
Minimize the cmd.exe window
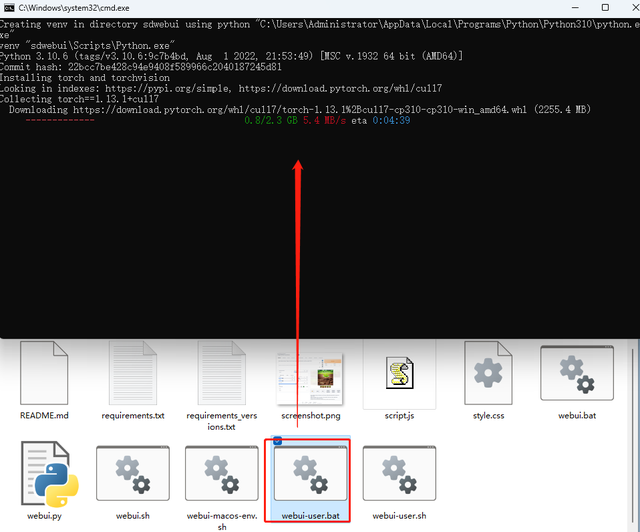[575, 8]
